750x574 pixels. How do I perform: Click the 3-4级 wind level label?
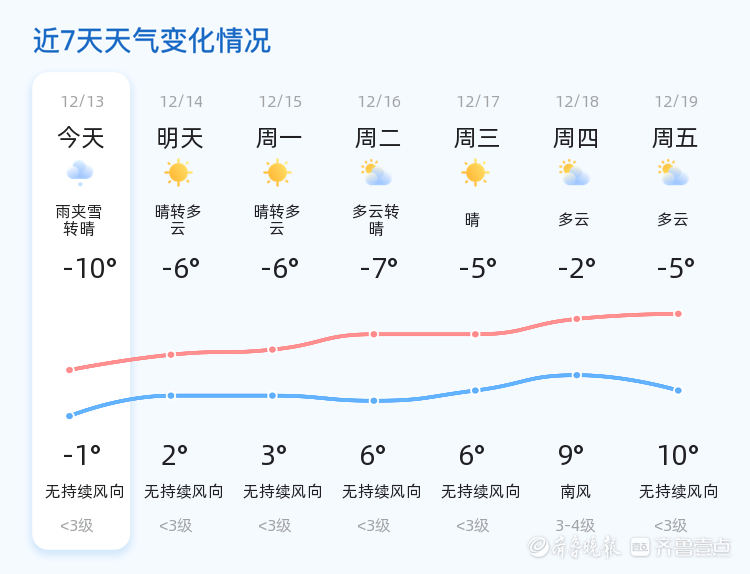point(575,525)
